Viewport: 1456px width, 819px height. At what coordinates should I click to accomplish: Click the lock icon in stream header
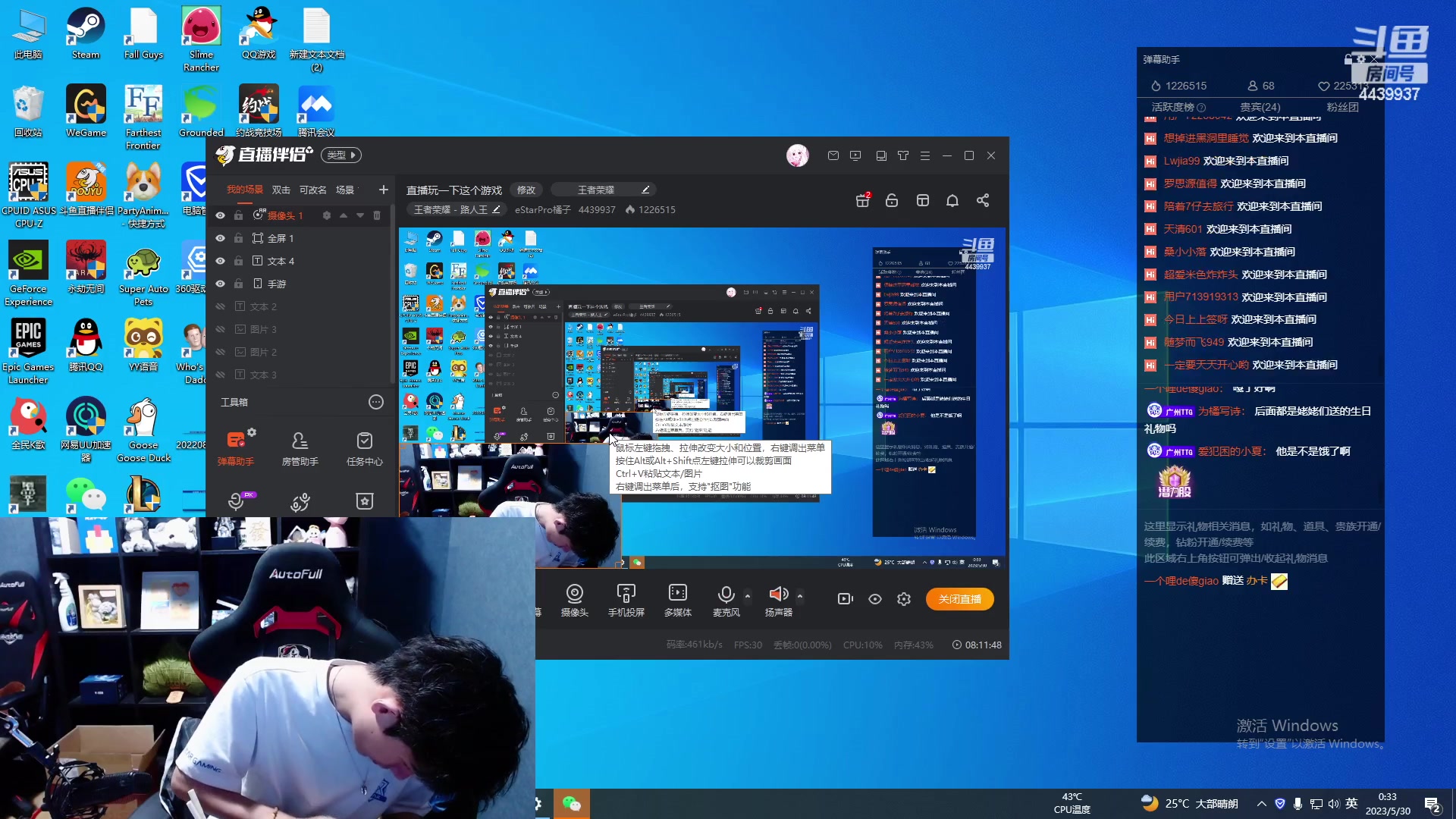click(892, 200)
